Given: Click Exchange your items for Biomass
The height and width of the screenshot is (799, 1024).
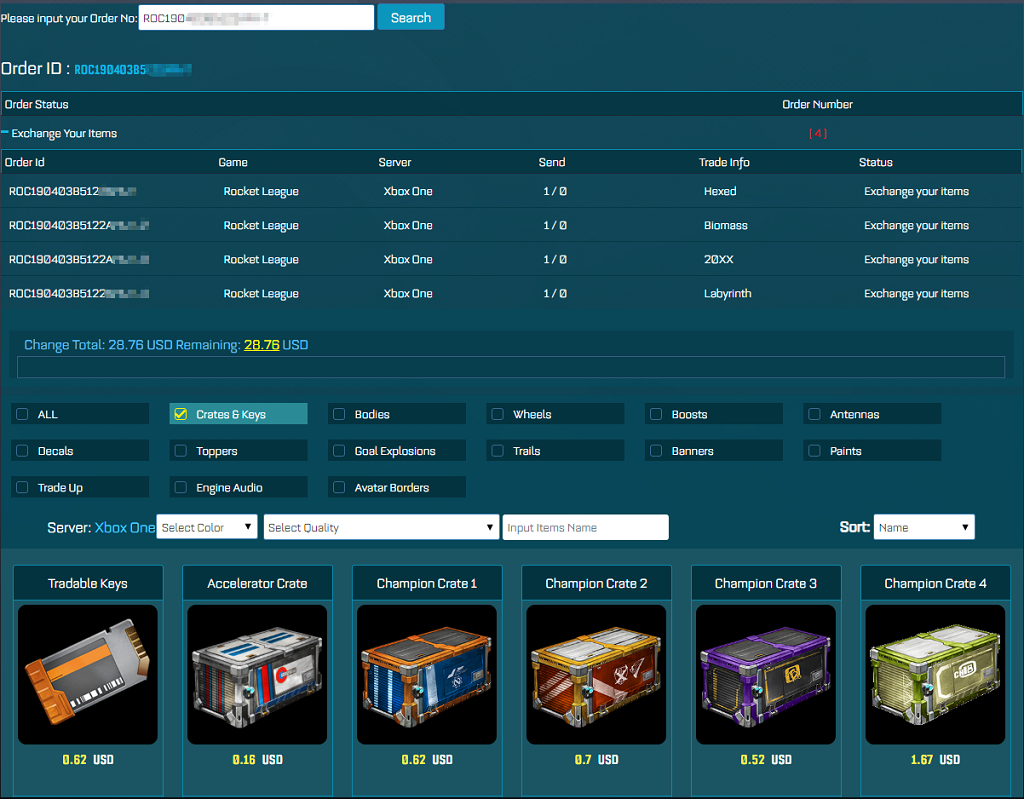Looking at the screenshot, I should tap(916, 225).
